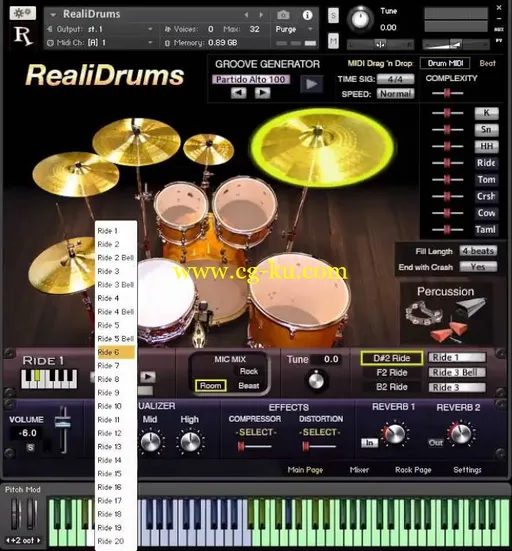Toggle the Crsh groove part
This screenshot has height=551, width=512.
tap(486, 196)
